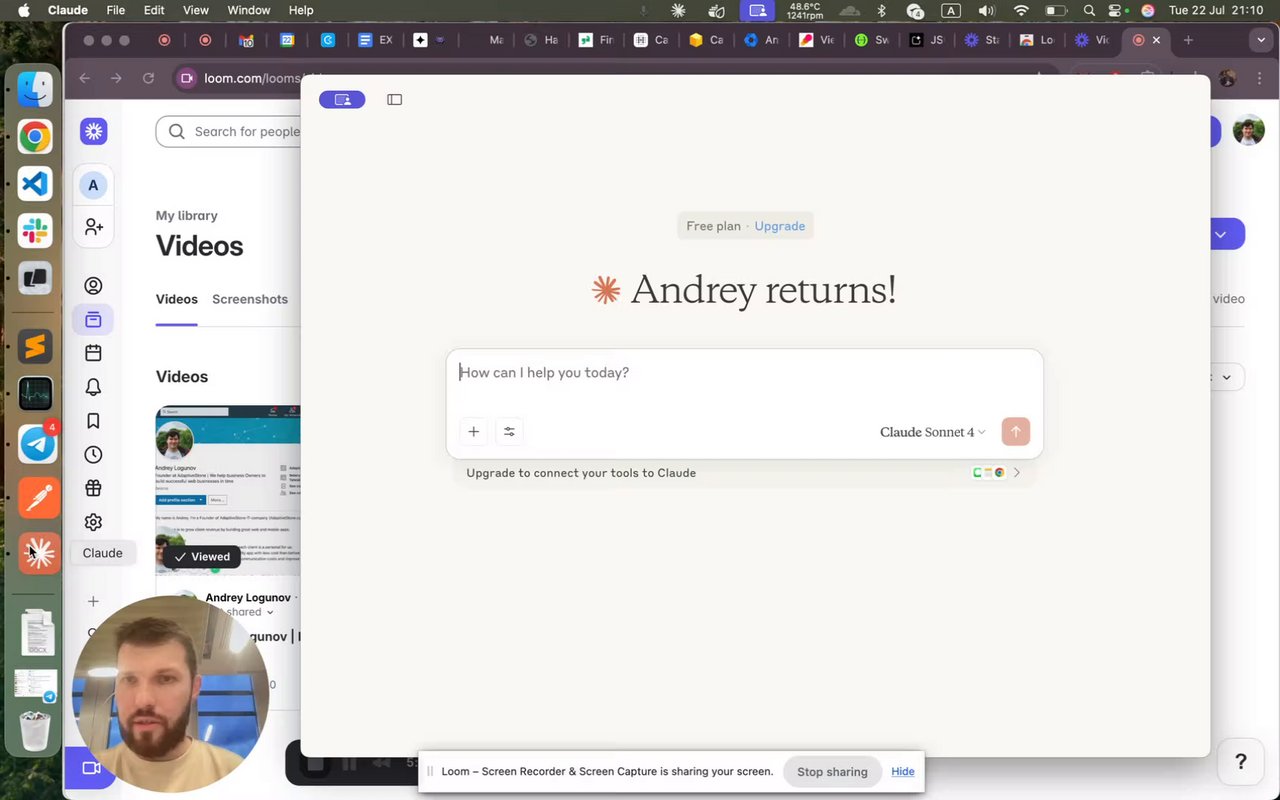Open the Claude app menu in menu bar

coord(68,10)
